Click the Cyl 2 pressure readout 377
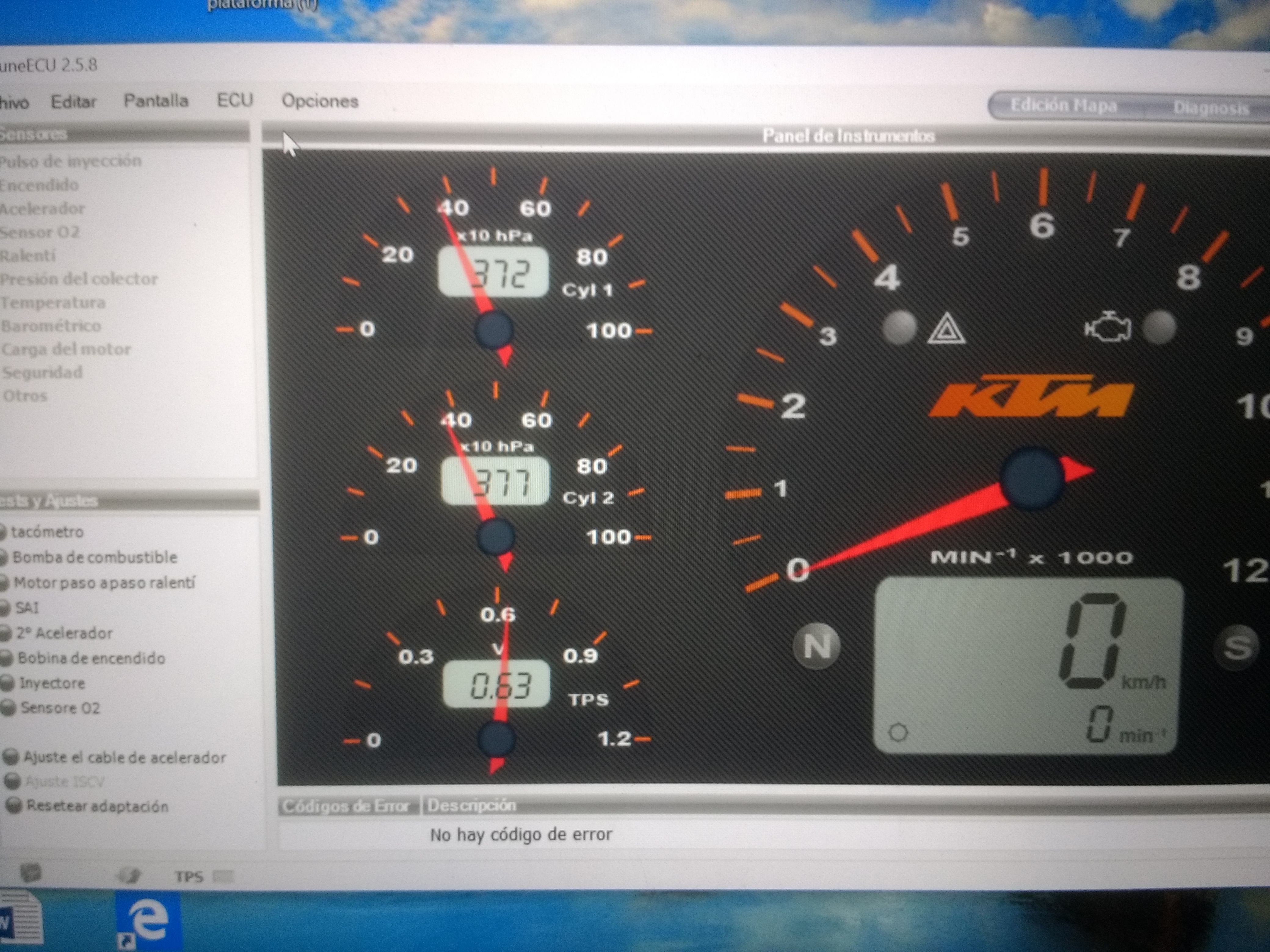Image resolution: width=1270 pixels, height=952 pixels. (495, 481)
